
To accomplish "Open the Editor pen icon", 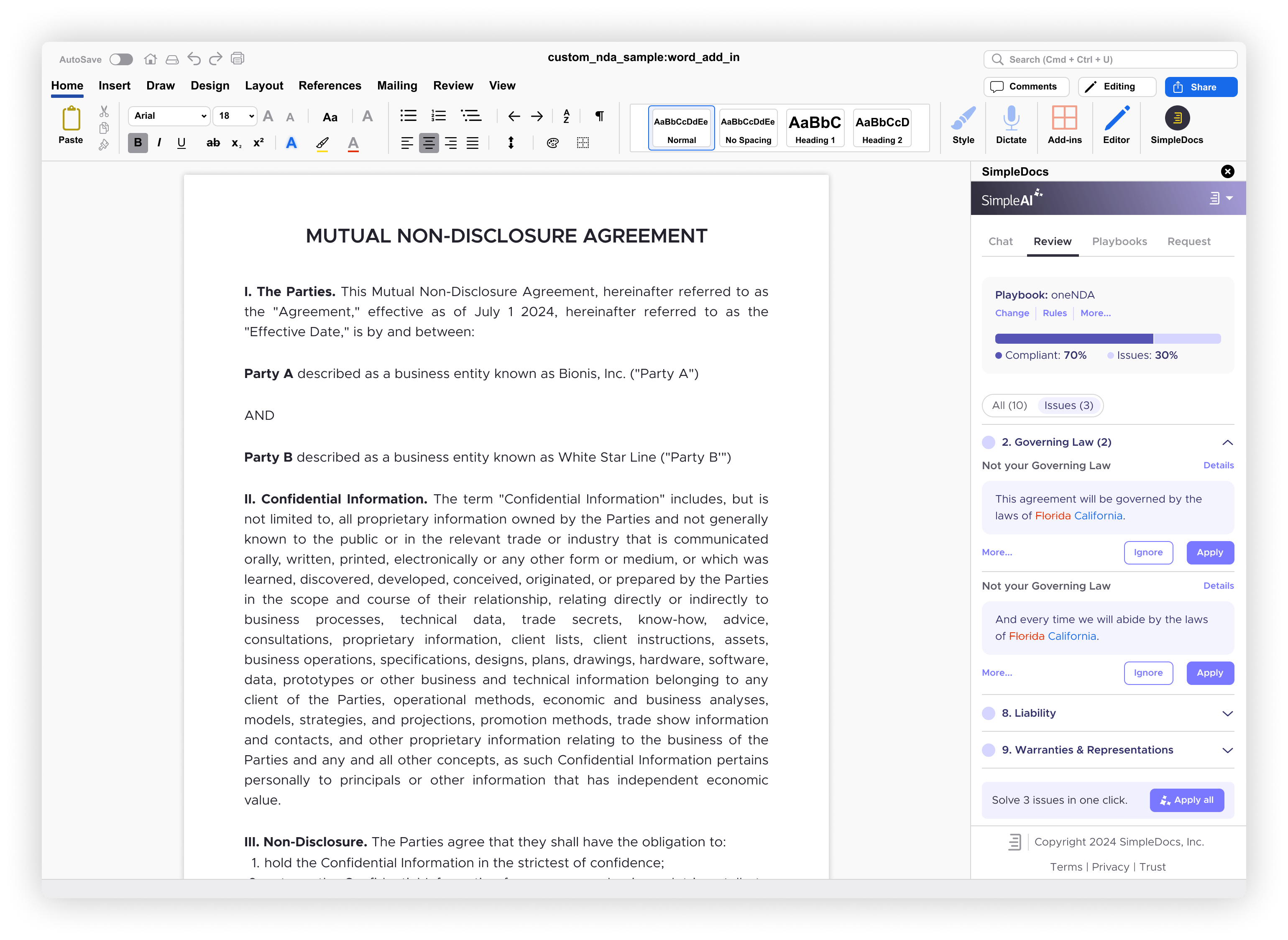I will 1116,118.
